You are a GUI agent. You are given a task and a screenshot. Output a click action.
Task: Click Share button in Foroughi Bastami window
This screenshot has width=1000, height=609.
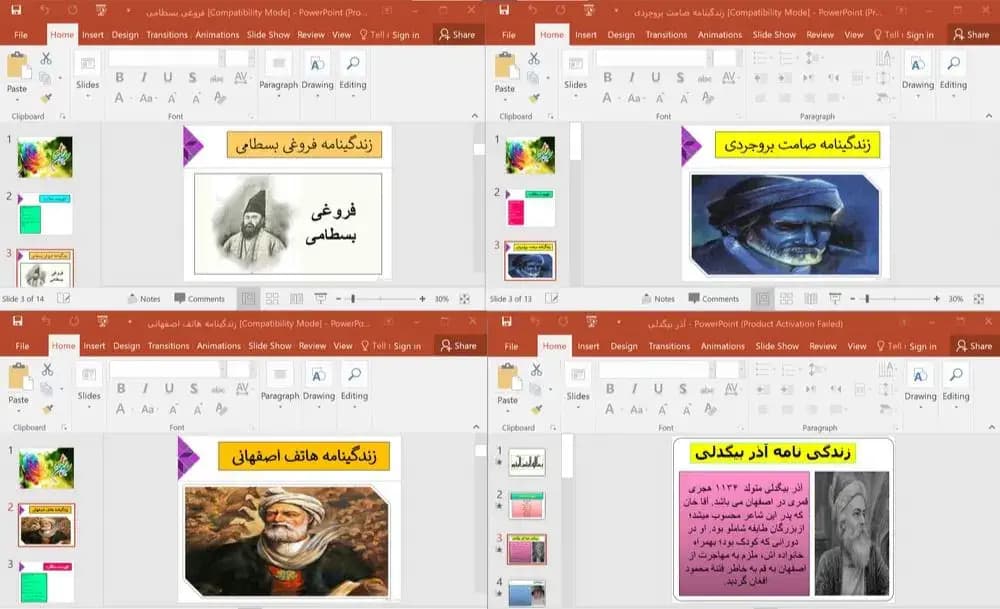point(457,34)
